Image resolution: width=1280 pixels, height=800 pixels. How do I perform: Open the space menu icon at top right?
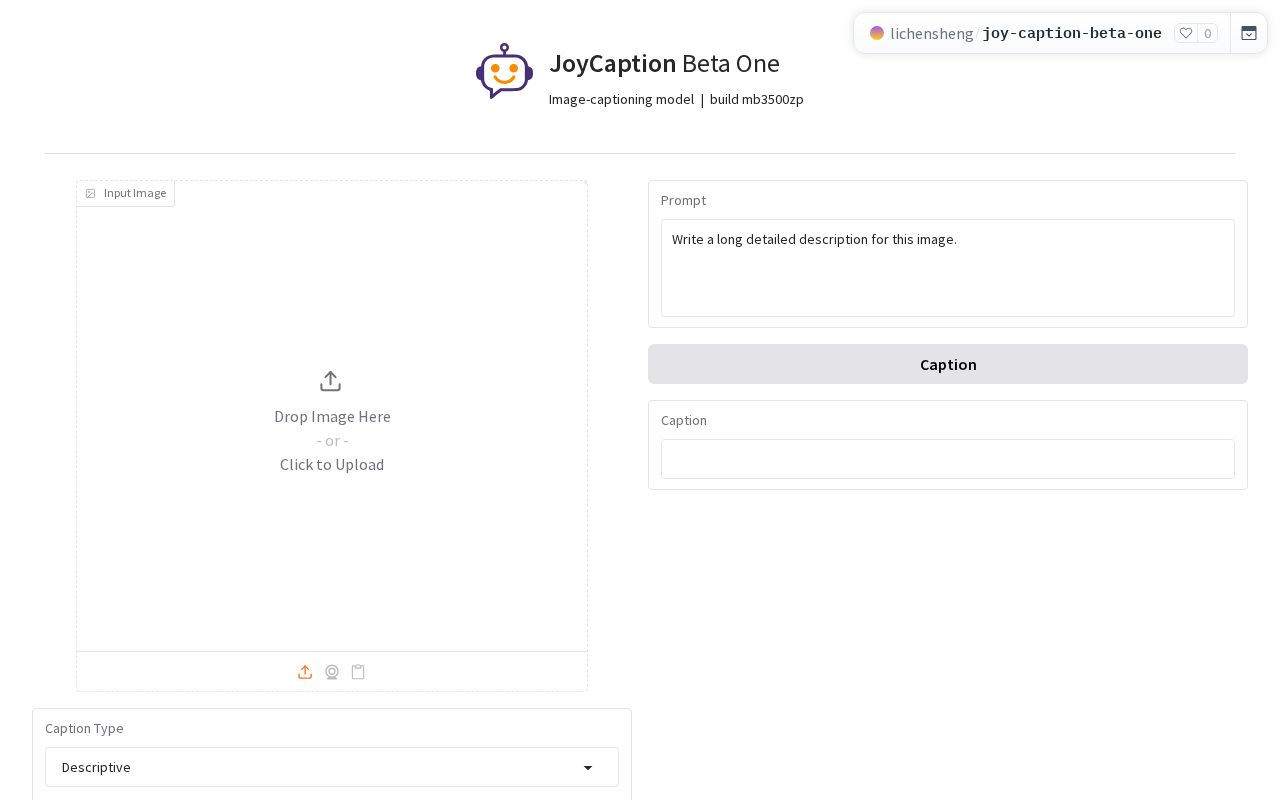(x=1249, y=33)
